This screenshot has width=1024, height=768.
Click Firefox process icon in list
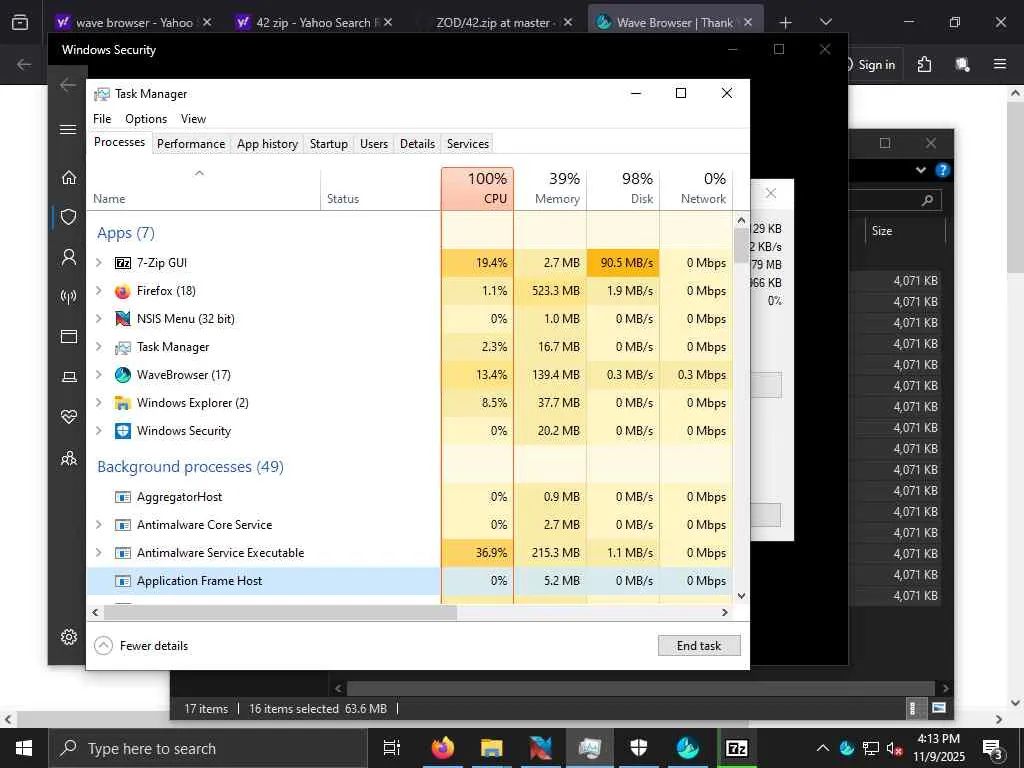(x=123, y=291)
